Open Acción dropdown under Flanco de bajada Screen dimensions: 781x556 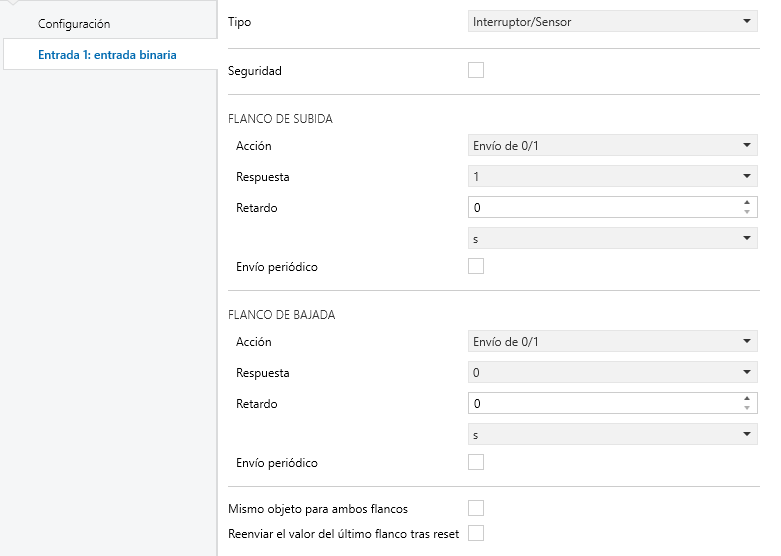click(x=613, y=341)
